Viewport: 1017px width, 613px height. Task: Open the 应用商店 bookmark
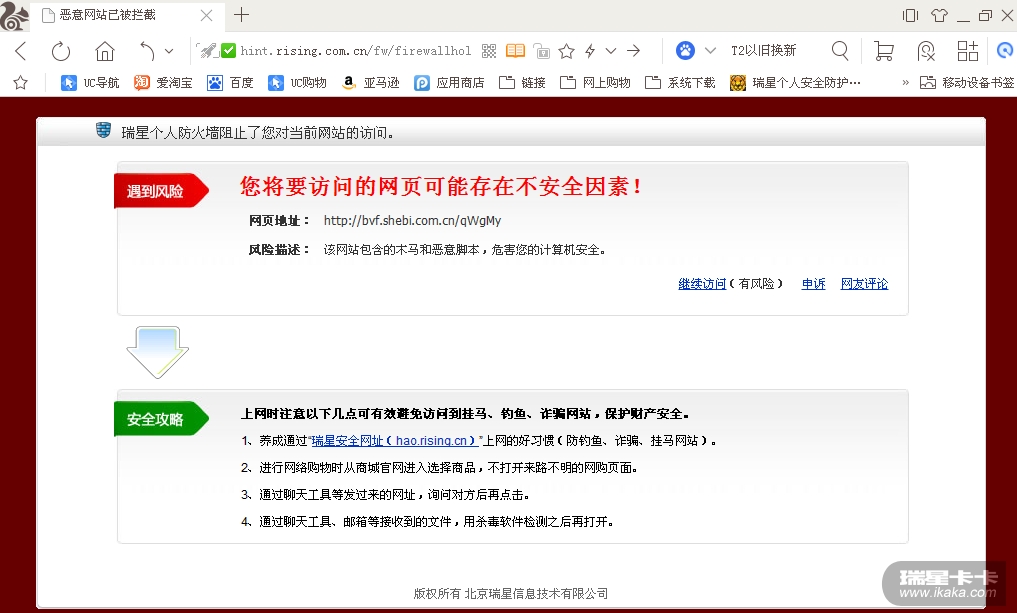pos(449,82)
